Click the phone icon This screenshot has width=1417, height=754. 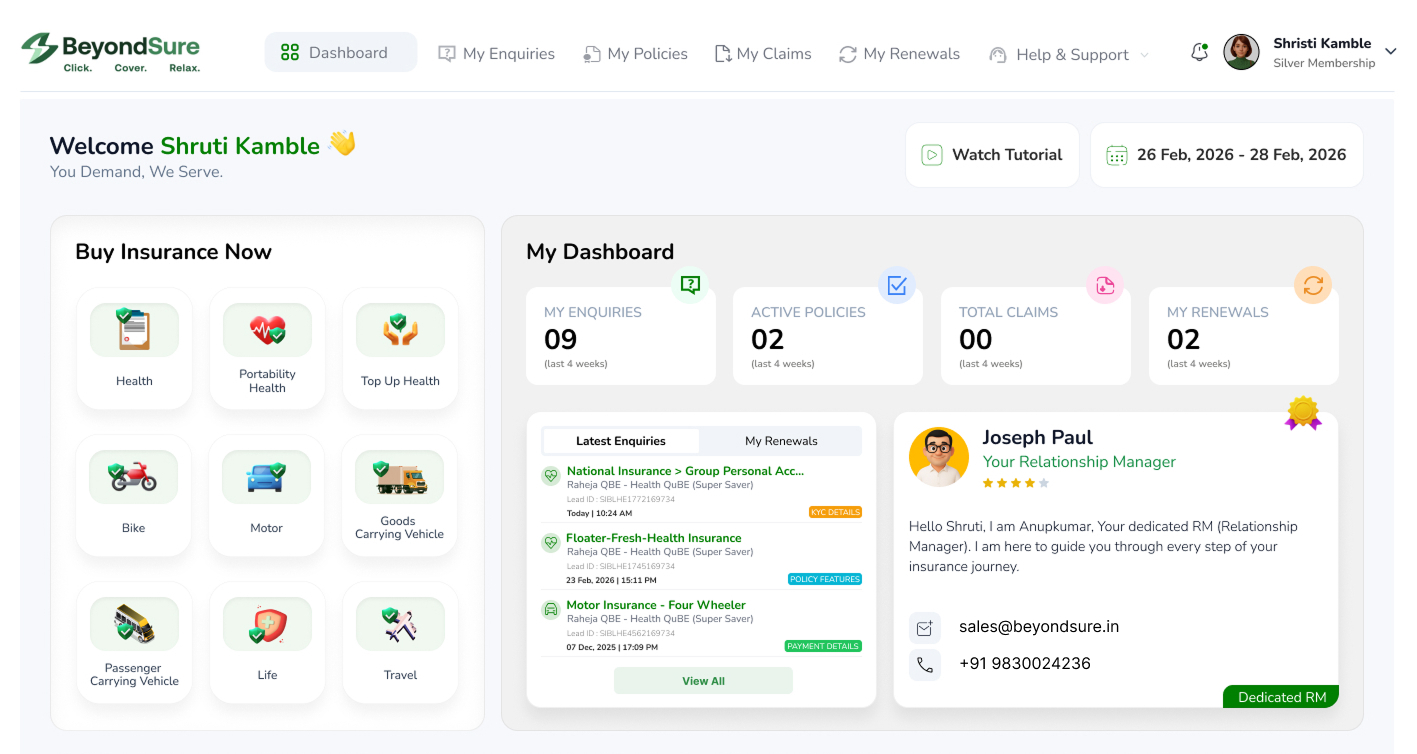pos(925,665)
